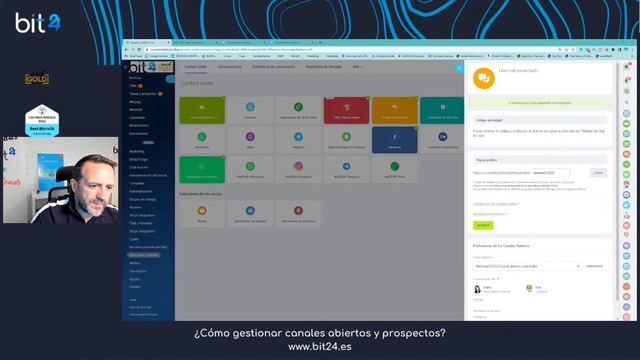Open the Apple Messages for Business tile

click(x=346, y=140)
